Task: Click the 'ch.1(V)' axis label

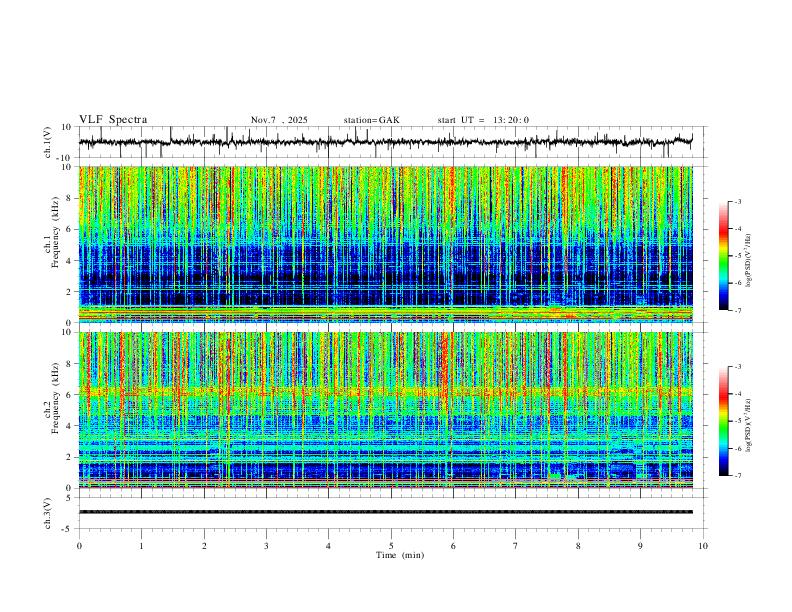Action: pyautogui.click(x=47, y=142)
